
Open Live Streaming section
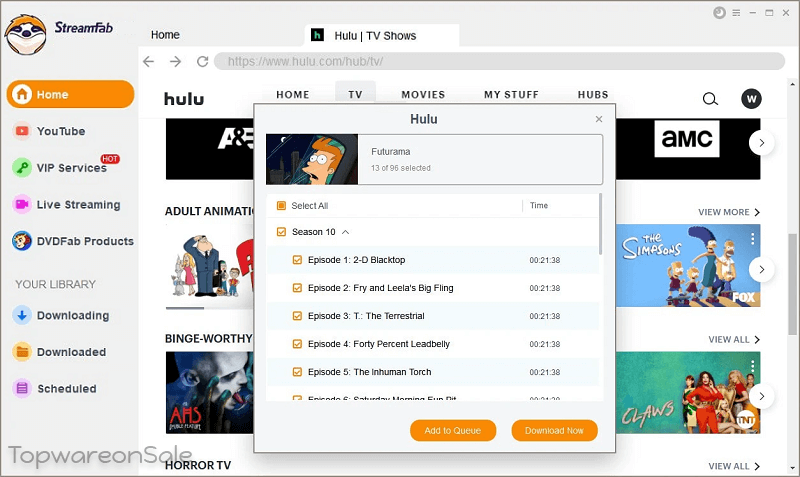point(67,205)
